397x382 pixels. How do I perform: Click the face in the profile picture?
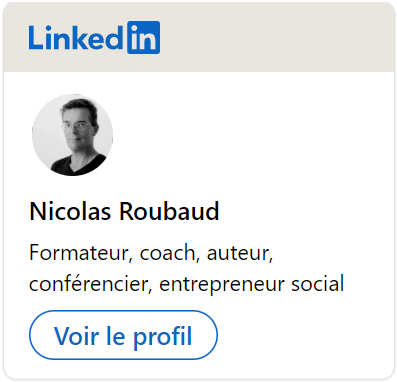coord(76,127)
